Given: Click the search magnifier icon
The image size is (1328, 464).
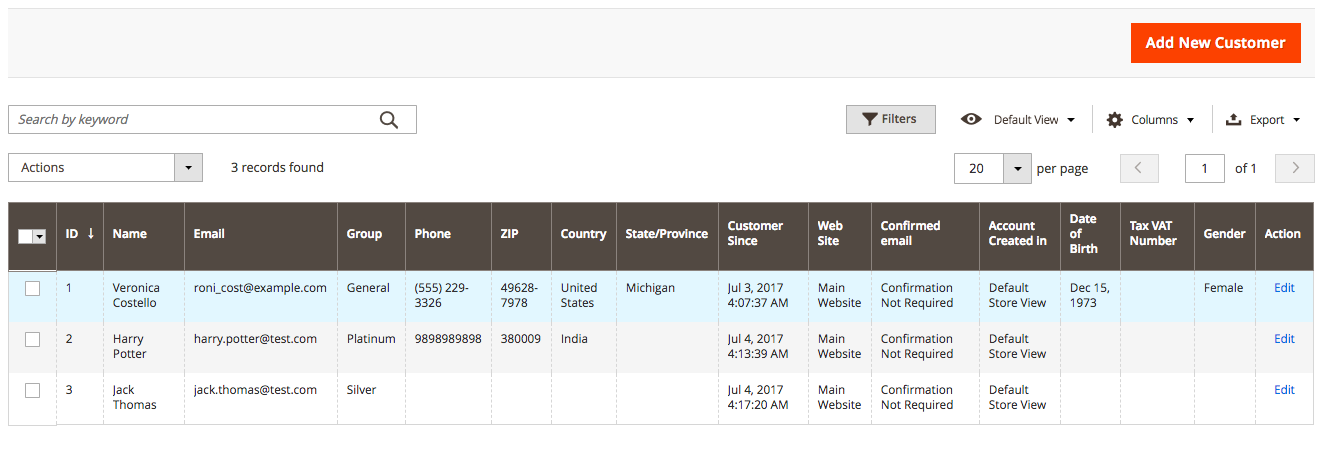Looking at the screenshot, I should [x=389, y=120].
